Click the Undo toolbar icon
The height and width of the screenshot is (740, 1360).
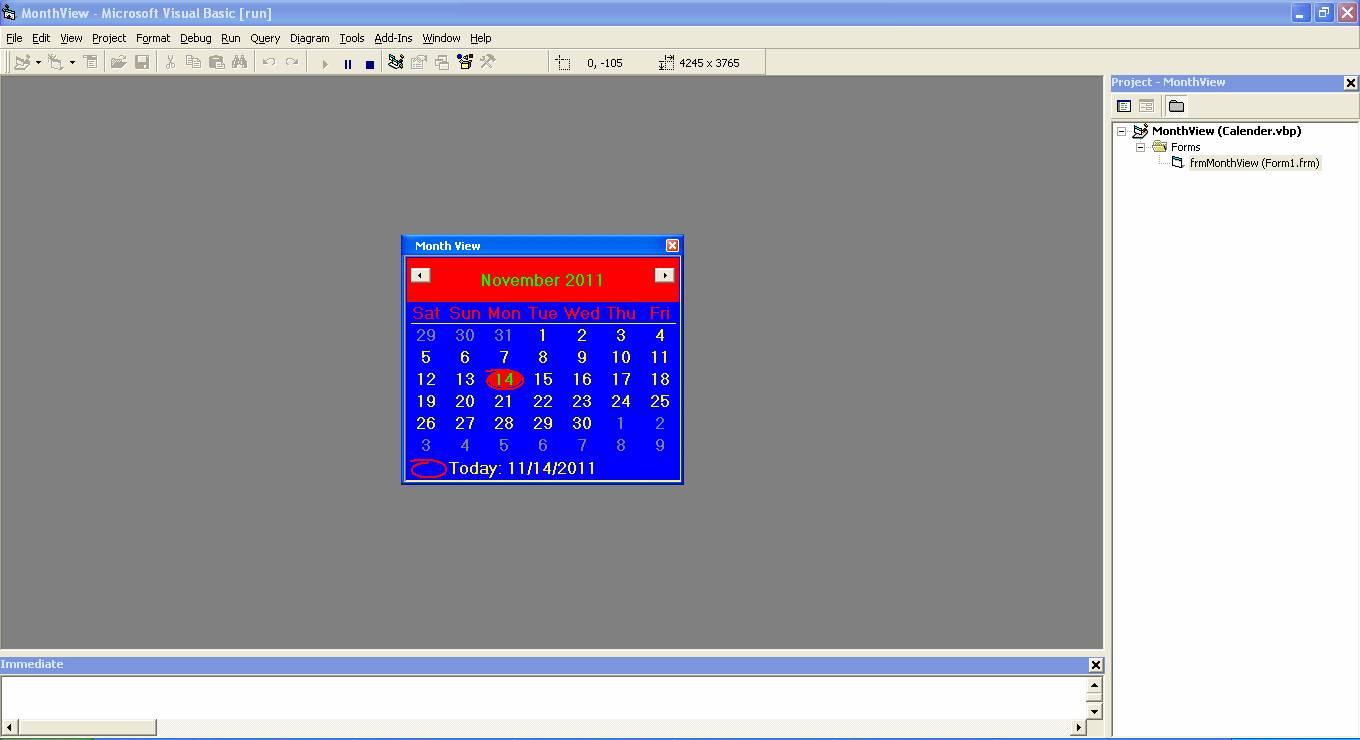268,62
